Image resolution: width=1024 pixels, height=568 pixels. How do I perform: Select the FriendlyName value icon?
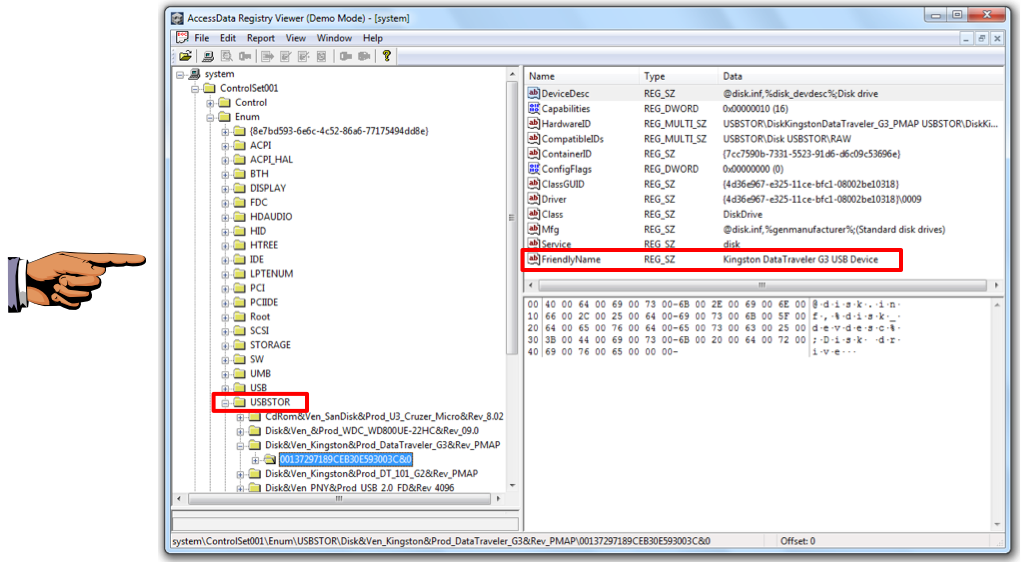click(x=534, y=260)
